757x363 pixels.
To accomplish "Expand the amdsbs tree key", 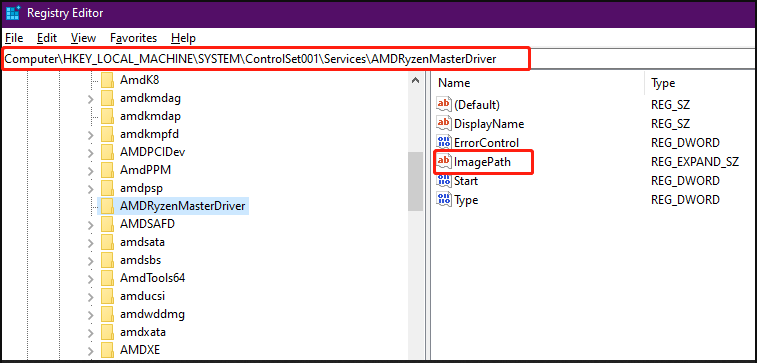I will pos(90,261).
